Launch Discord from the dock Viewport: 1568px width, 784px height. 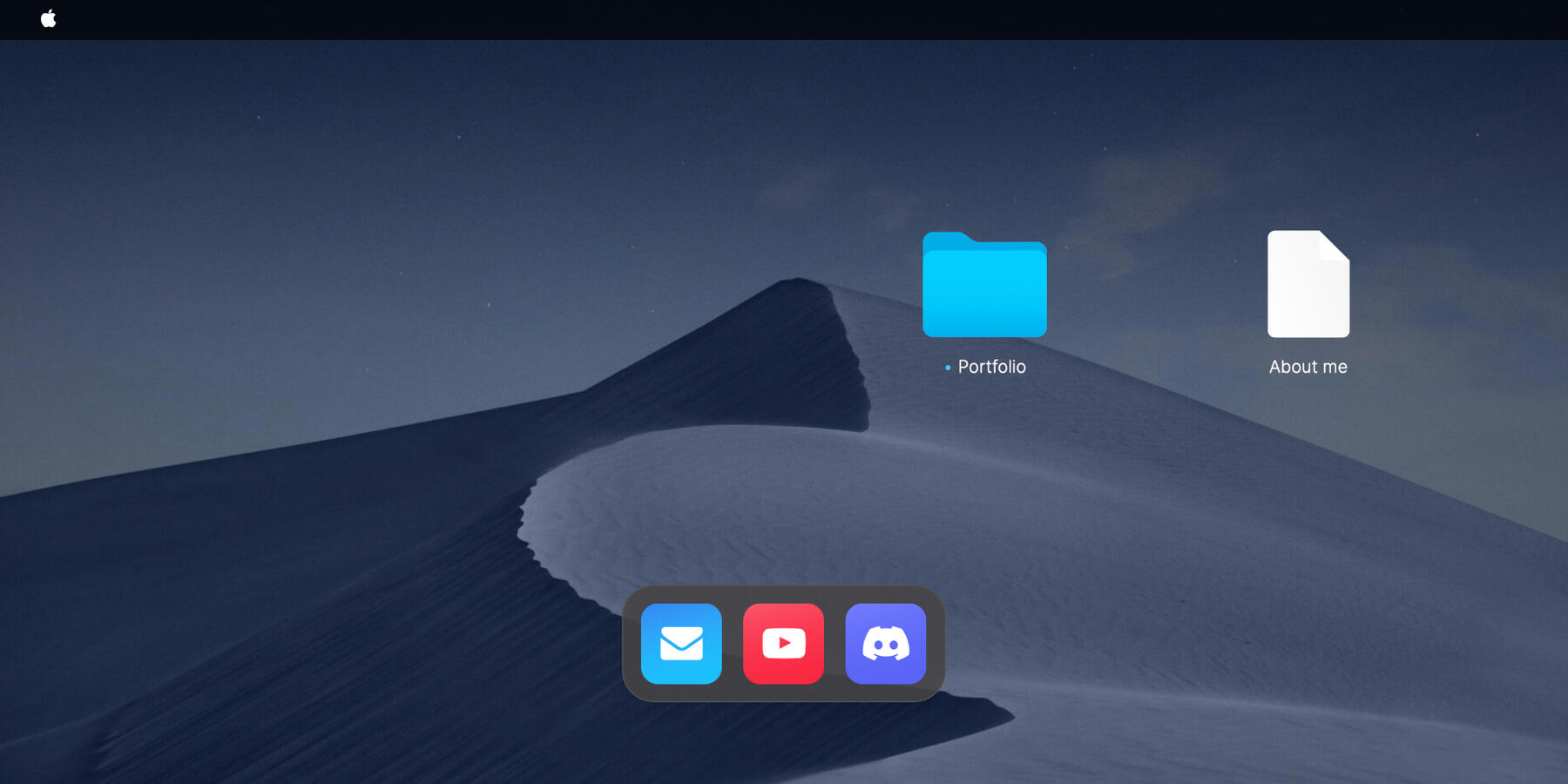(x=885, y=644)
